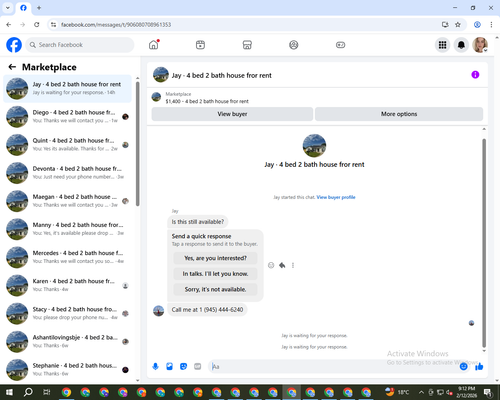Go back using the Marketplace back arrow
The height and width of the screenshot is (400, 500).
(12, 67)
